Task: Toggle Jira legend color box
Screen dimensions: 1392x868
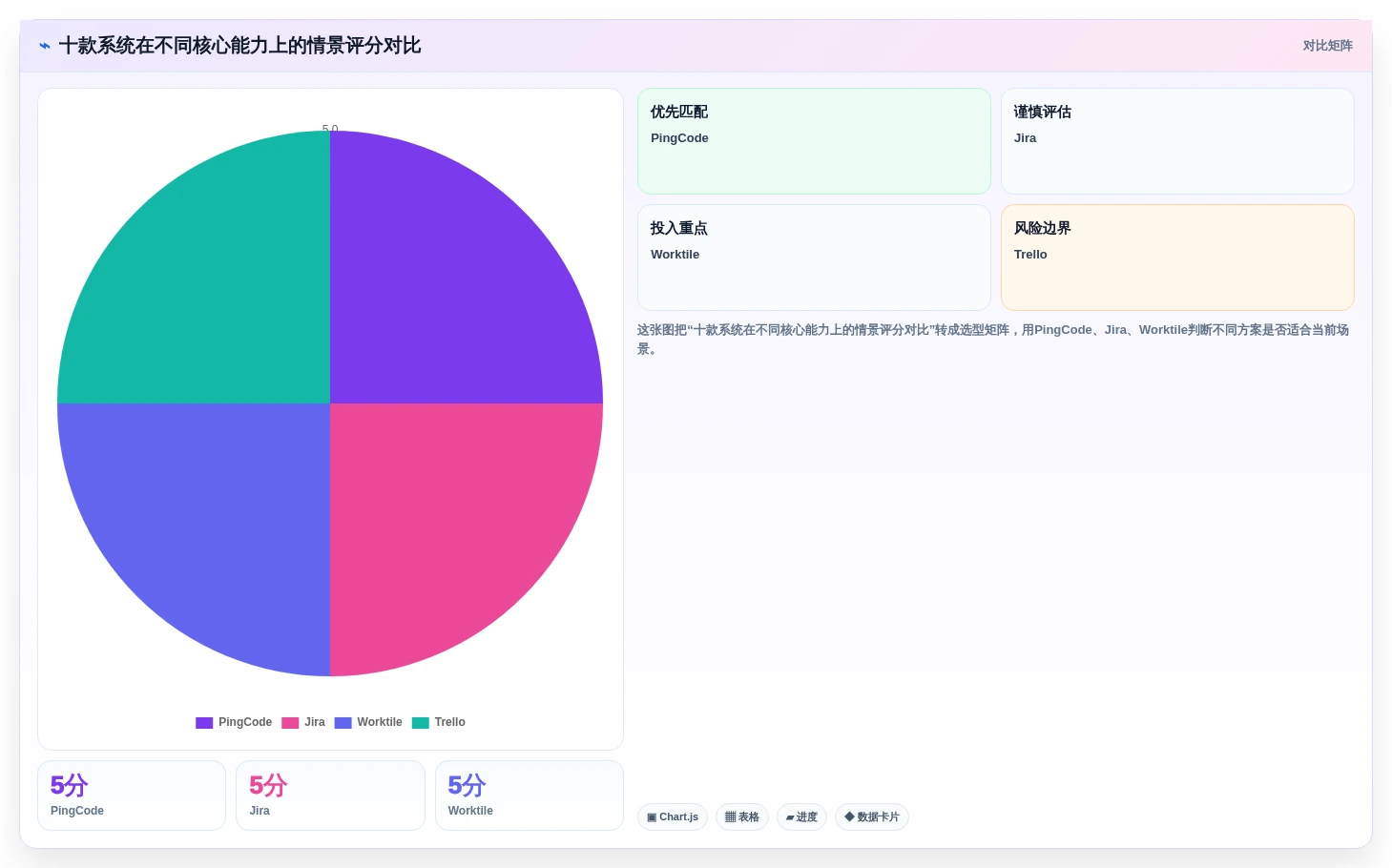Action: point(290,723)
